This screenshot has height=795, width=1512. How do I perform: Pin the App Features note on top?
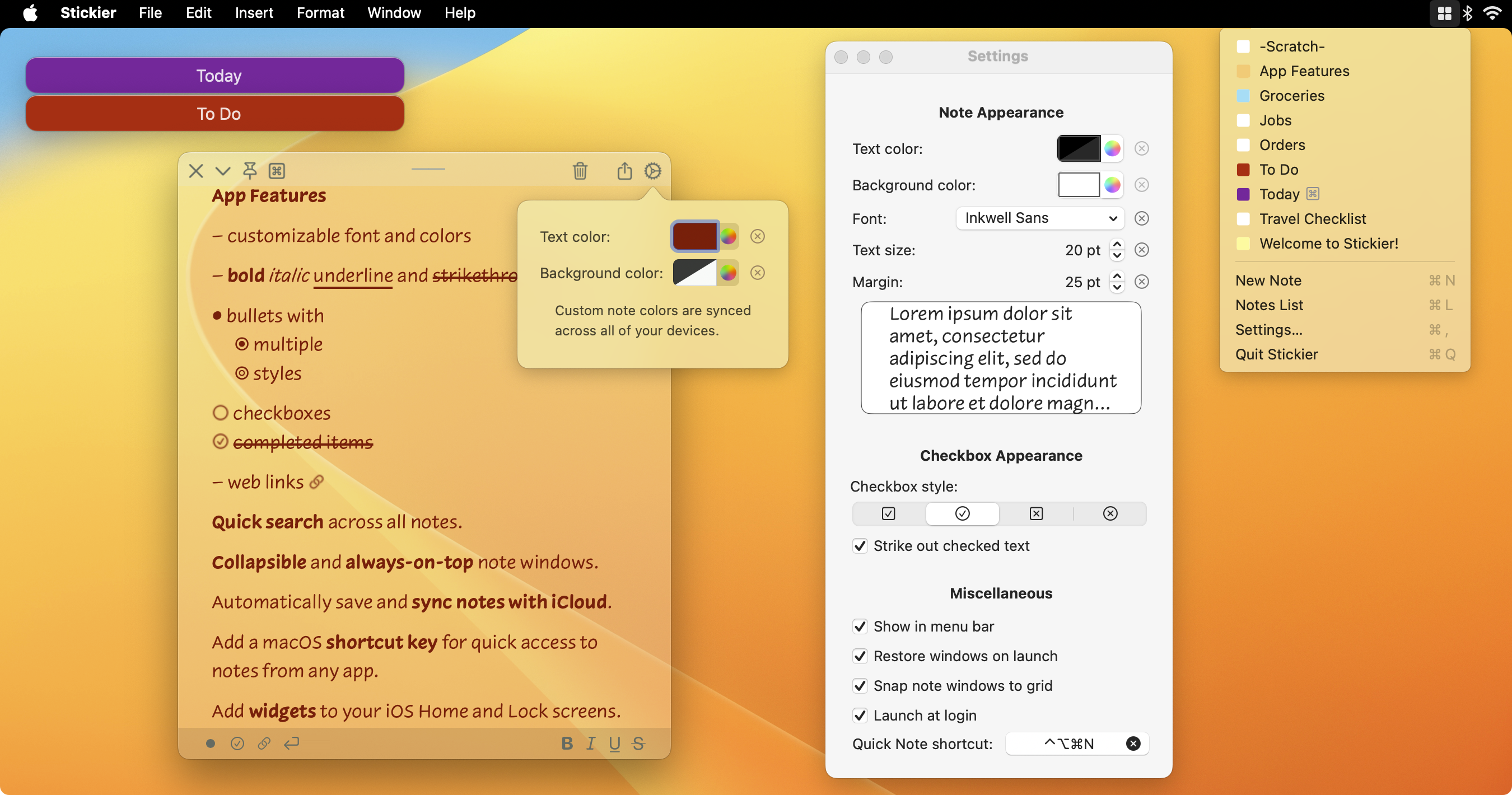coord(249,171)
